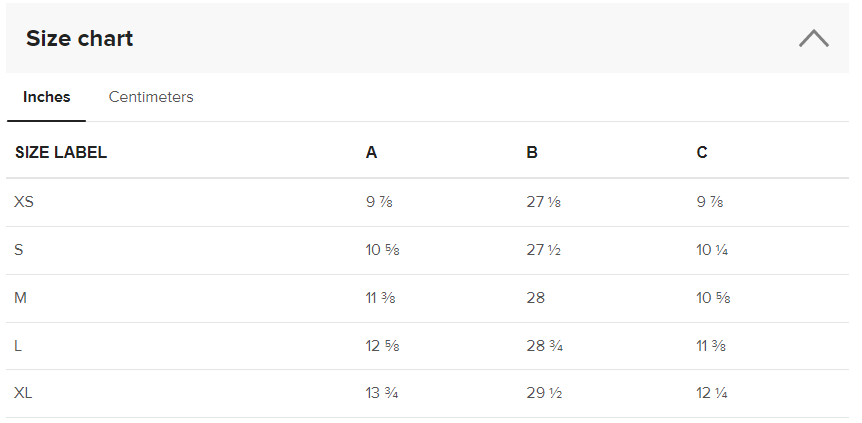Click the SIZE LABEL column header
The image size is (862, 423).
(61, 153)
